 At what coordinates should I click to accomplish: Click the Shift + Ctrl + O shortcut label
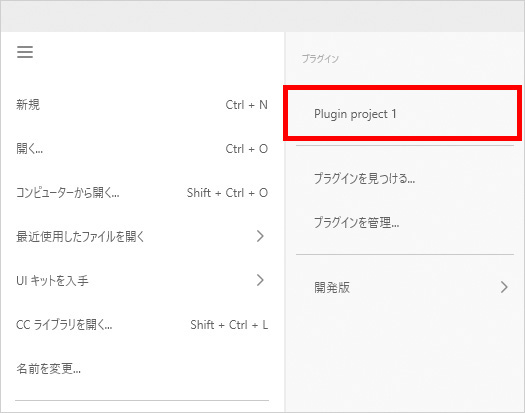coord(227,193)
